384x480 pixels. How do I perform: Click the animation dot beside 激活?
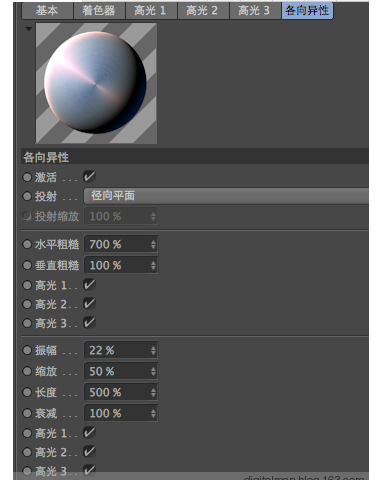click(27, 177)
